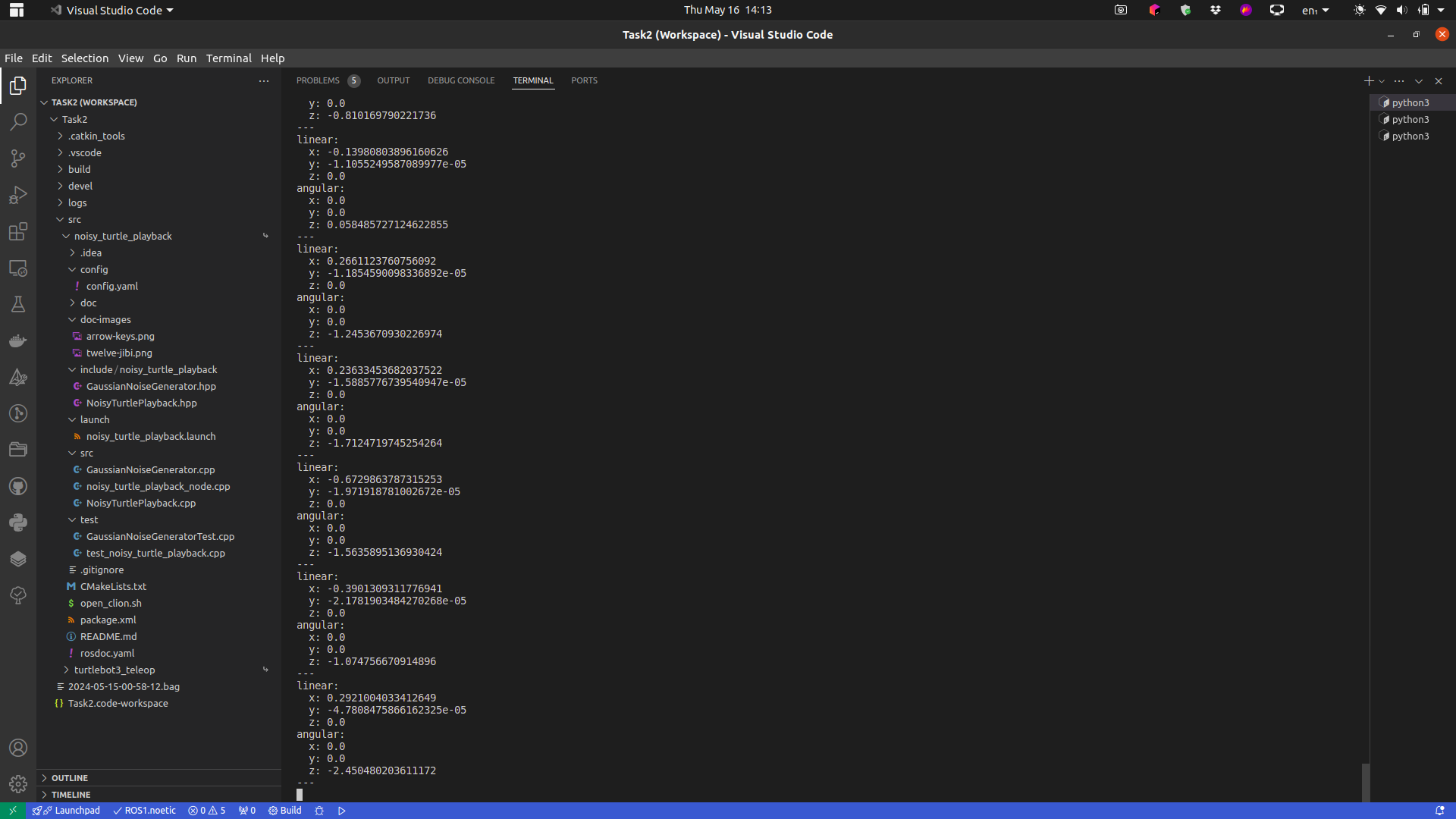
Task: Collapse the doc-images folder
Action: click(x=105, y=319)
